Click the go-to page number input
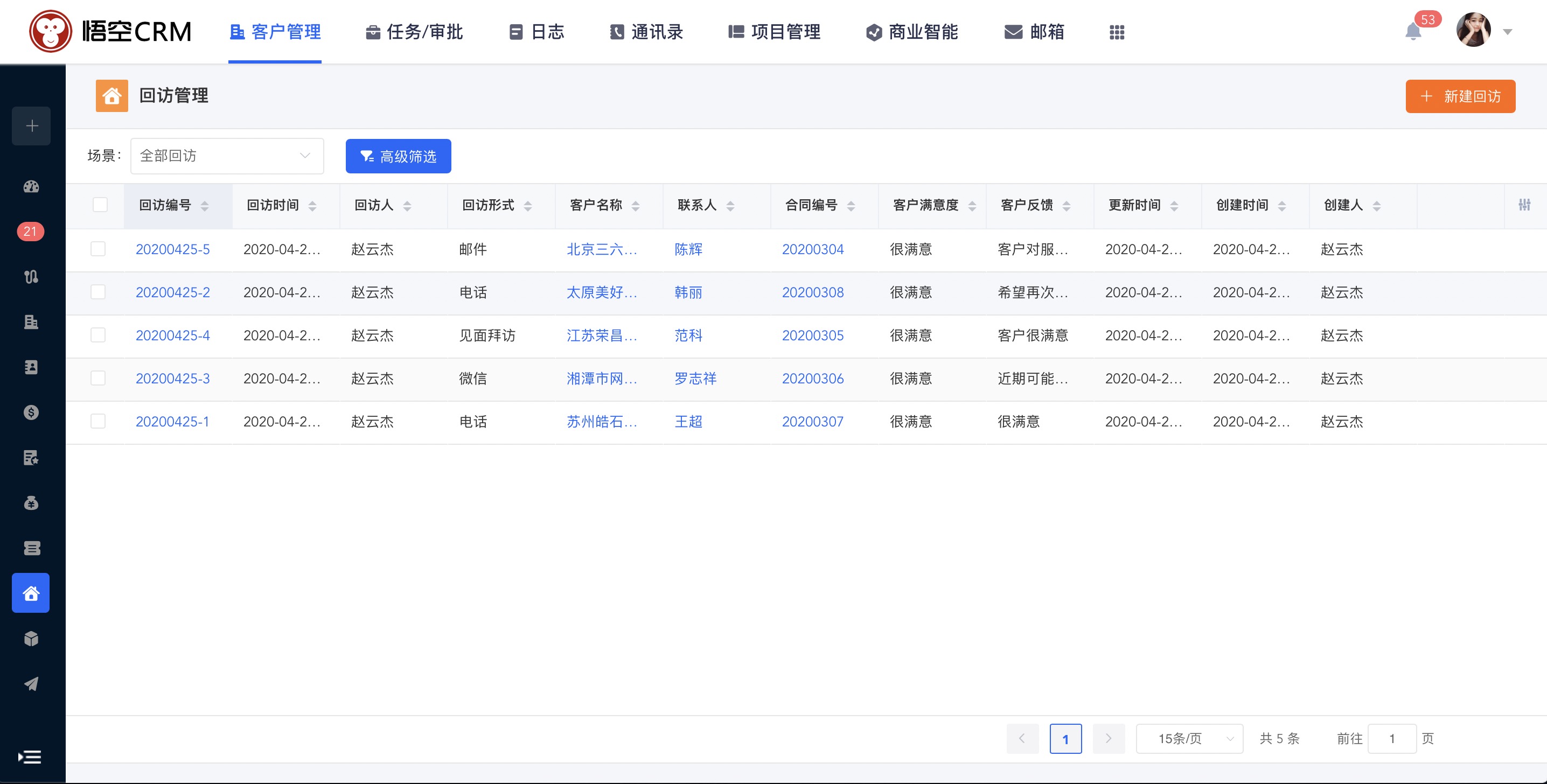 (x=1391, y=738)
